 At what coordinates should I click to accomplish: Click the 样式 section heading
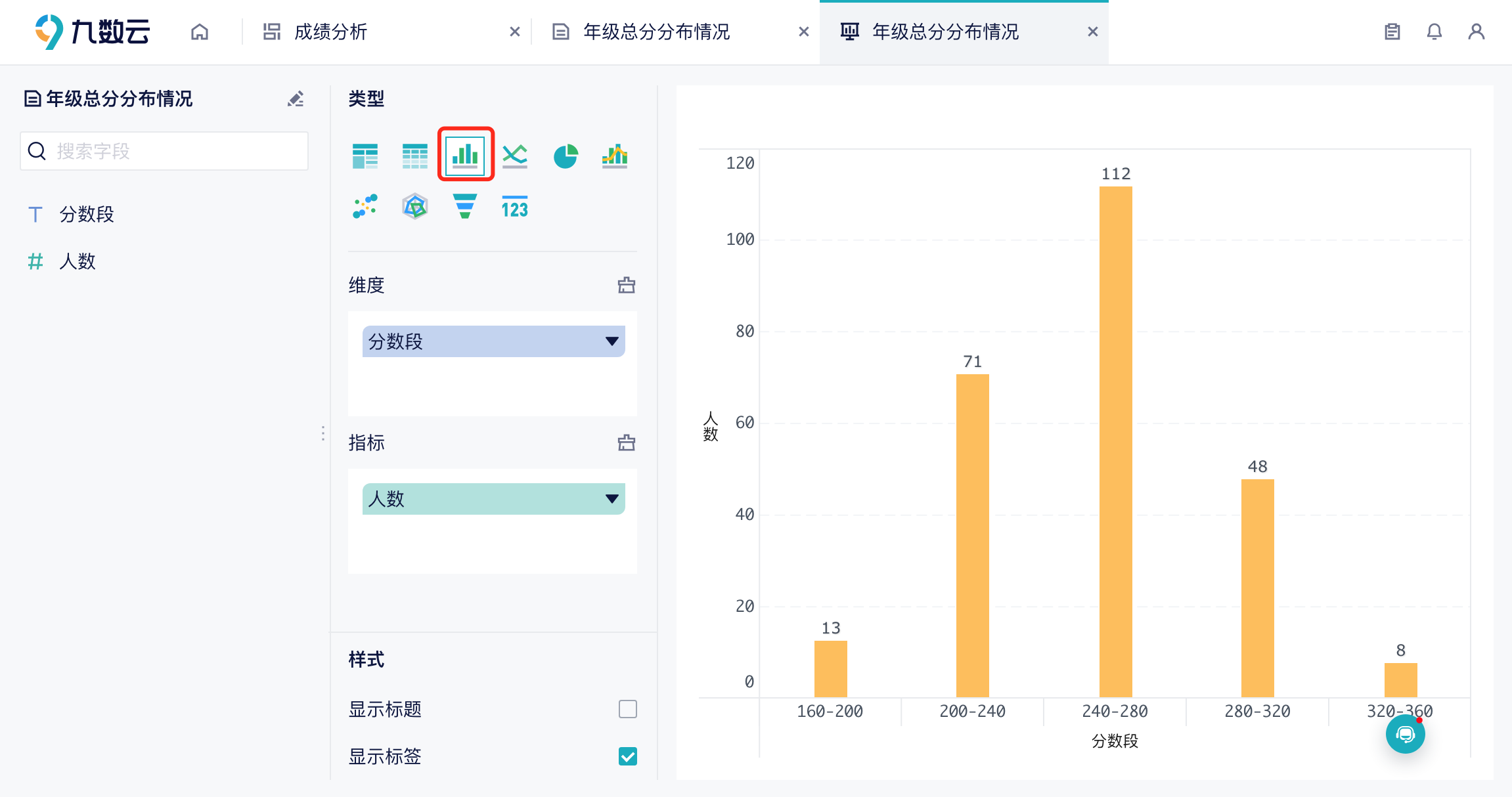(367, 659)
